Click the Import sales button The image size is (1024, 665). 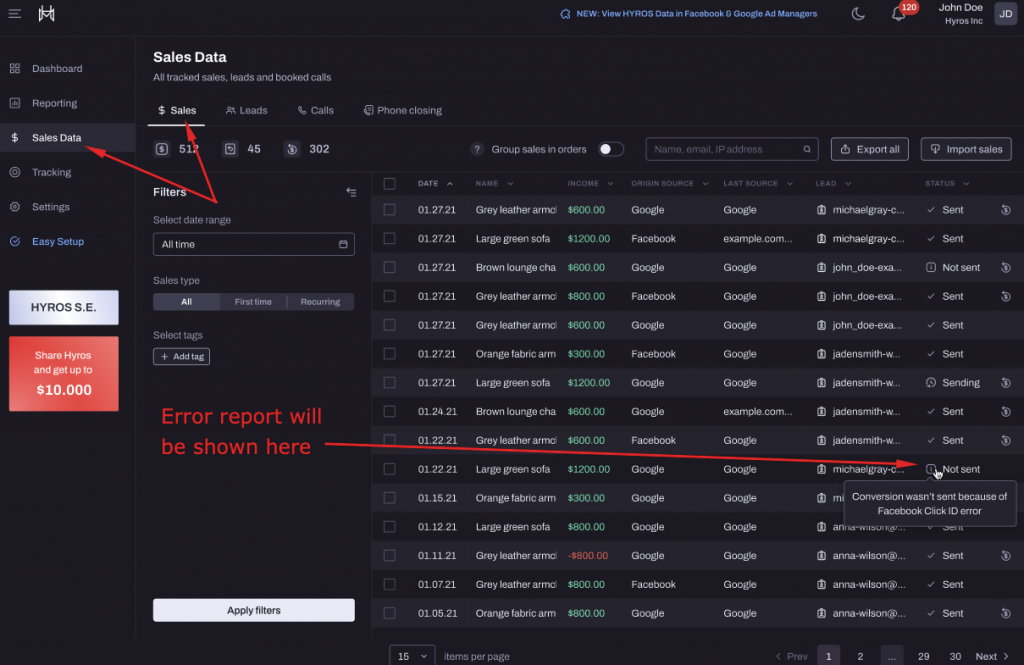click(x=966, y=150)
